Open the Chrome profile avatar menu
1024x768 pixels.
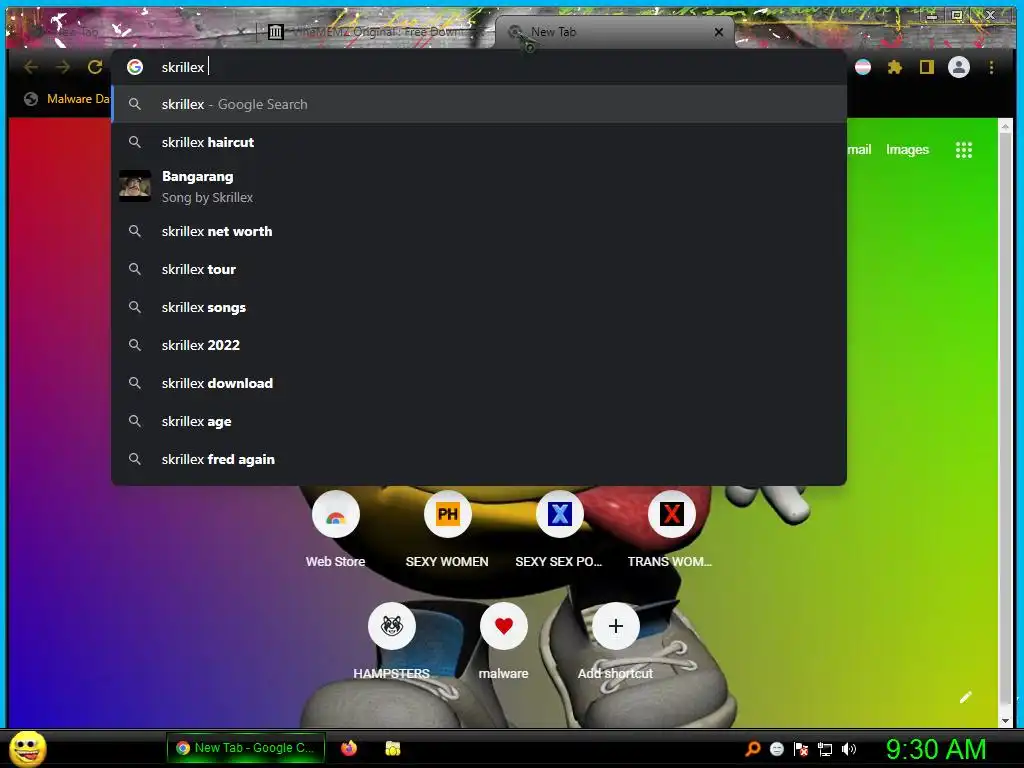click(x=959, y=67)
